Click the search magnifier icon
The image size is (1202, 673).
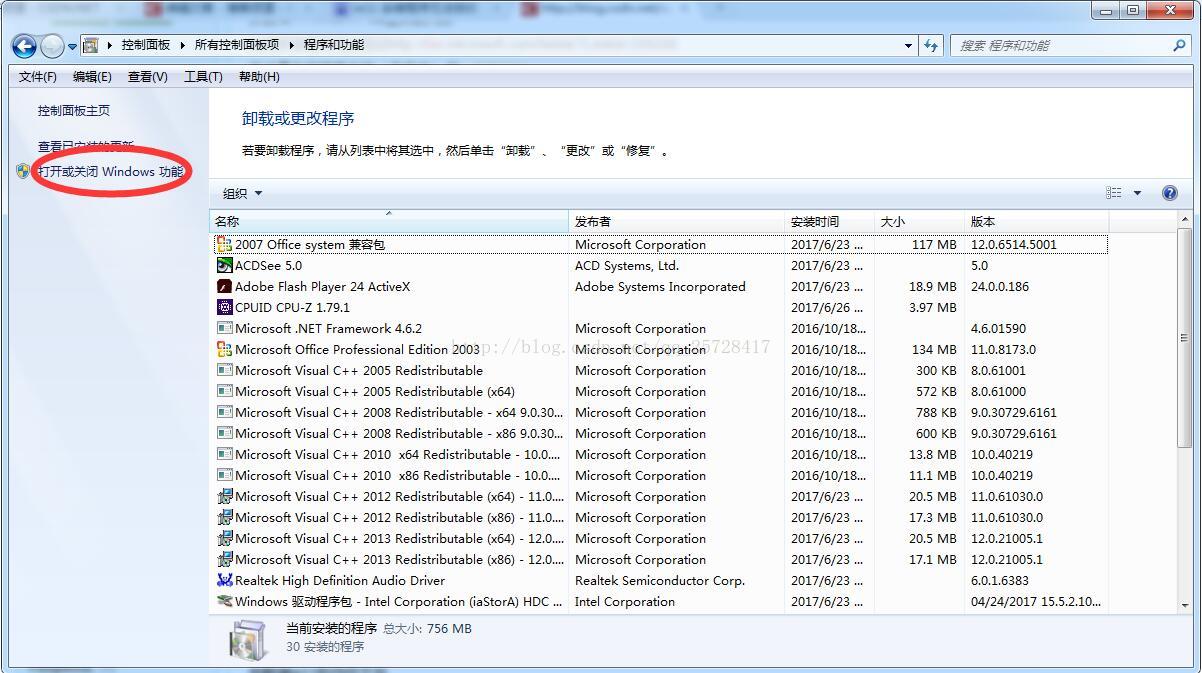[1179, 45]
